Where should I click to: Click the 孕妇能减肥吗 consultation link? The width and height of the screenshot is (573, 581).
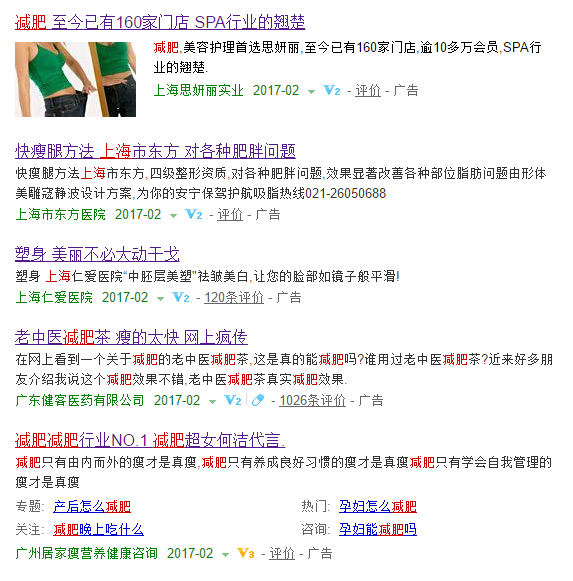tap(378, 529)
